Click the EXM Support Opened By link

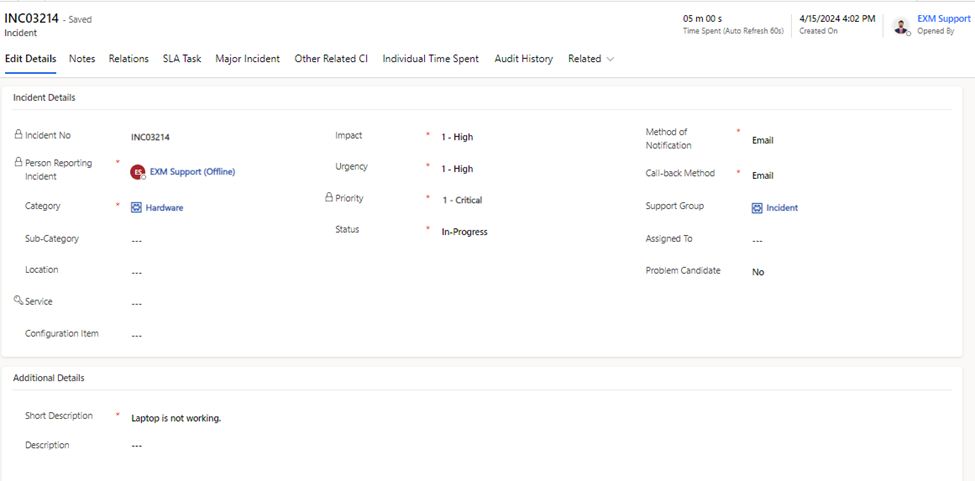(943, 19)
